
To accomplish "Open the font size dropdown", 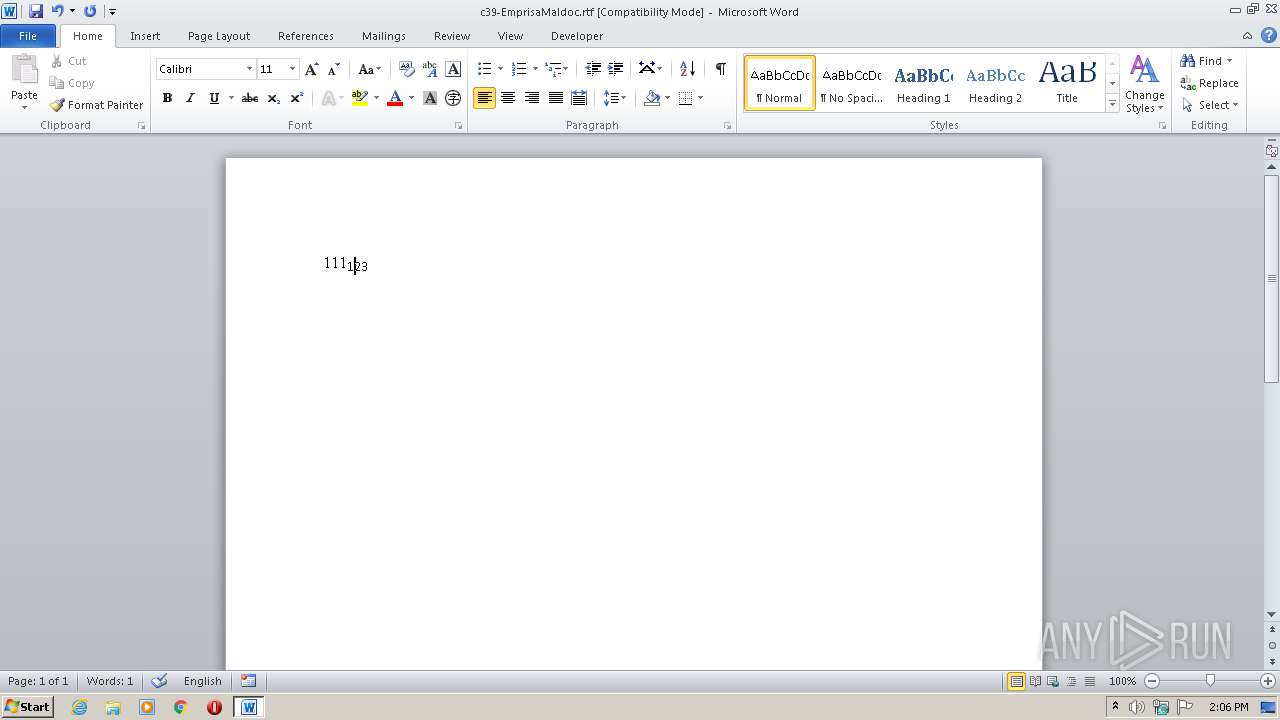I will pos(292,69).
